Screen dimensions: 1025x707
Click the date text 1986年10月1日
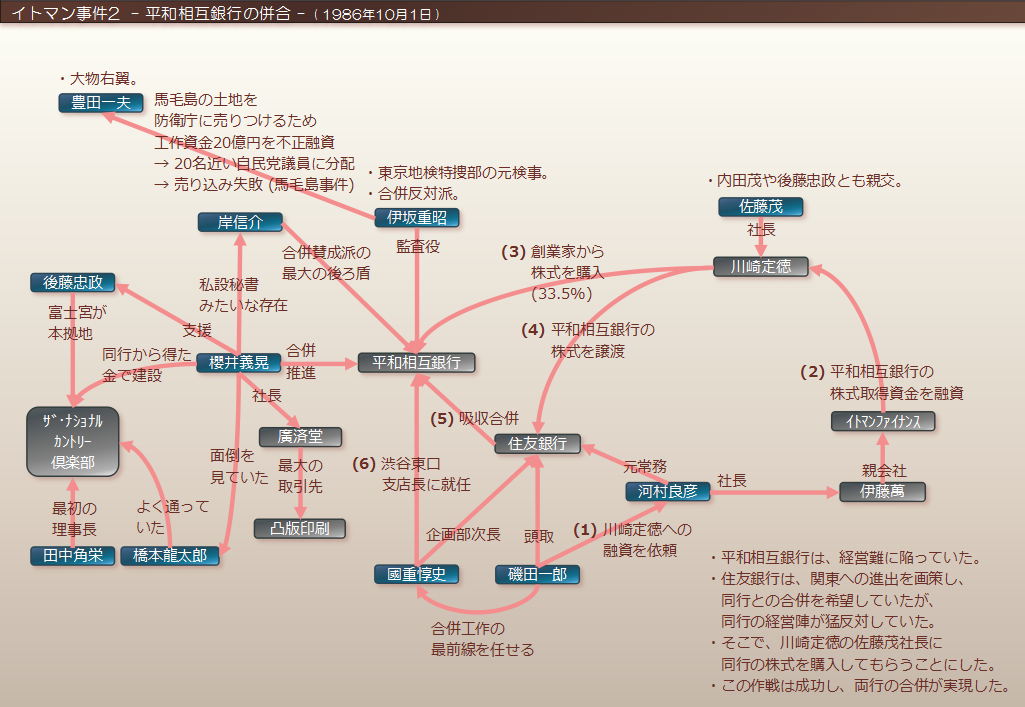pyautogui.click(x=377, y=14)
